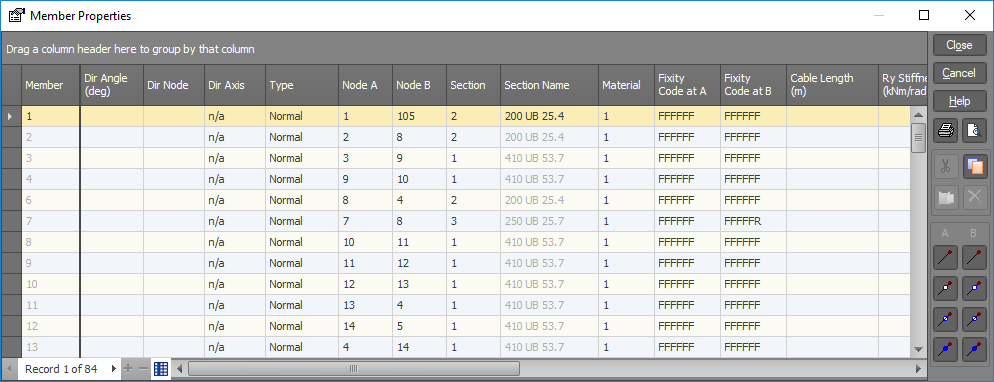Viewport: 994px width, 382px height.
Task: Open Help with the Help button
Action: [959, 101]
